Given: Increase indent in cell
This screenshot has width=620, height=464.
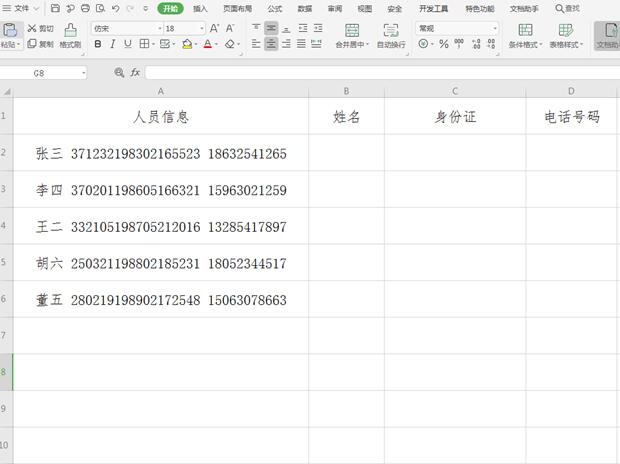Looking at the screenshot, I should [318, 28].
